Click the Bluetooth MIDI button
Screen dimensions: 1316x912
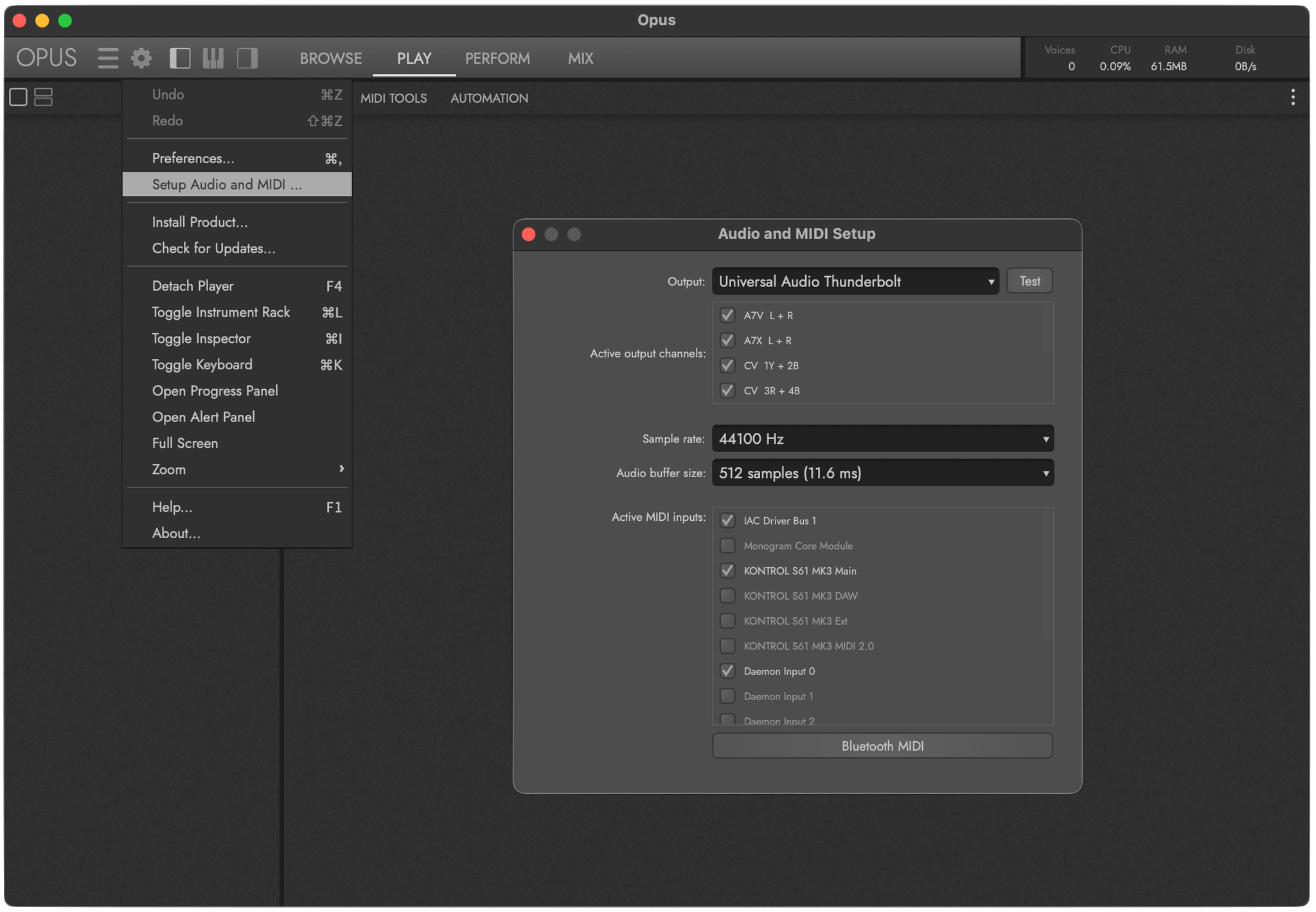(882, 746)
